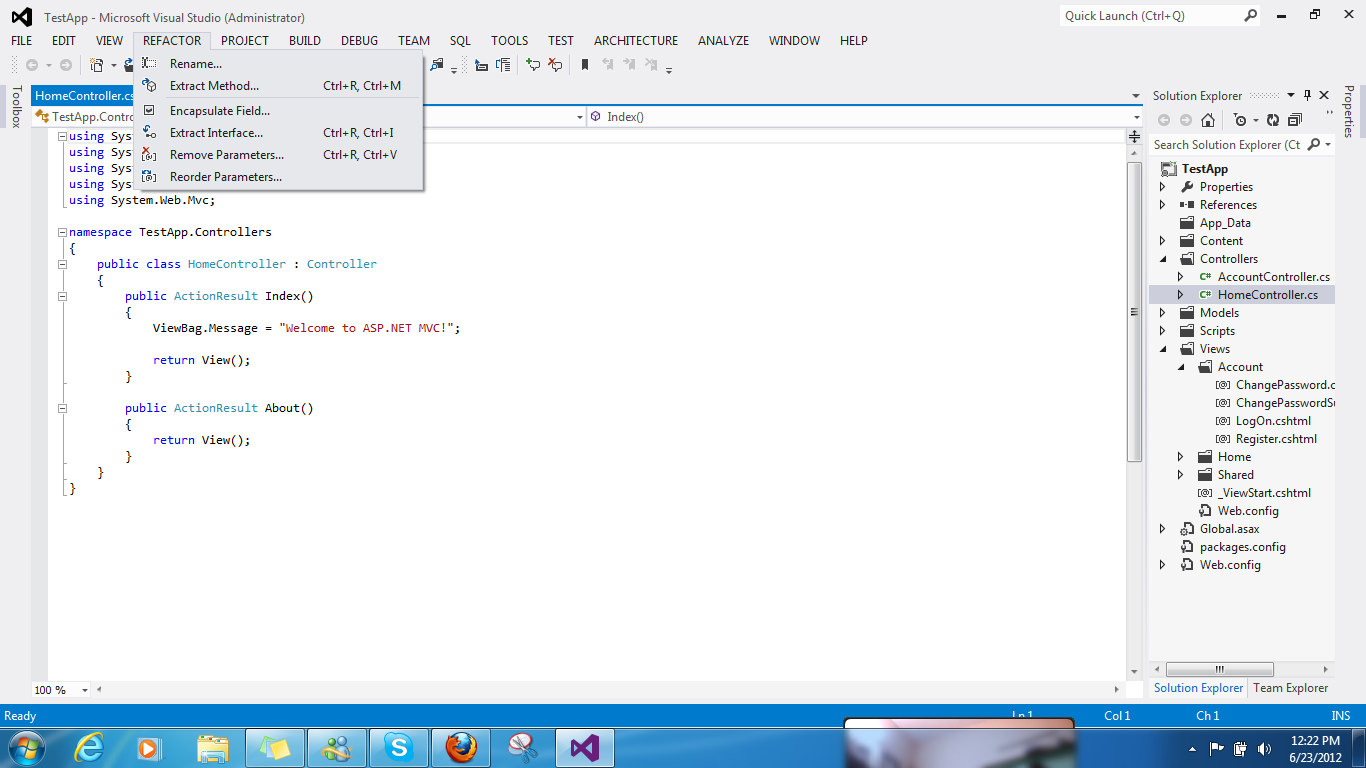1366x768 pixels.
Task: Toggle a bookmark using the bookmark toolbar icon
Action: [x=584, y=64]
